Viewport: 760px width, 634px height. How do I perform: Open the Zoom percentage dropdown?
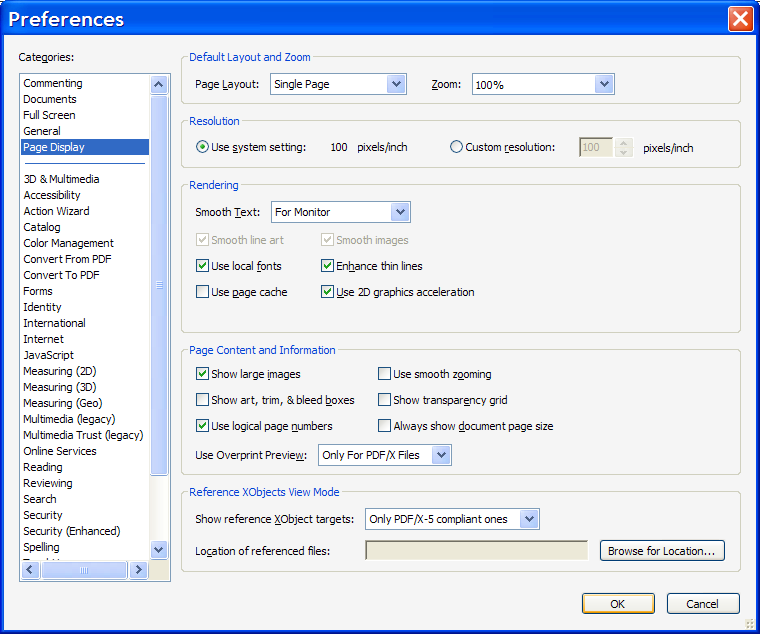tap(603, 85)
